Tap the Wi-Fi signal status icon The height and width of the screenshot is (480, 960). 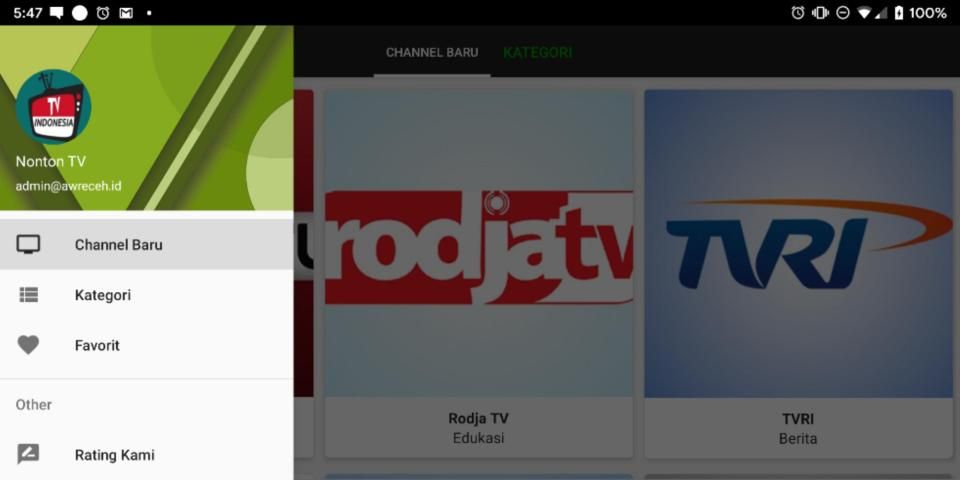pos(863,13)
